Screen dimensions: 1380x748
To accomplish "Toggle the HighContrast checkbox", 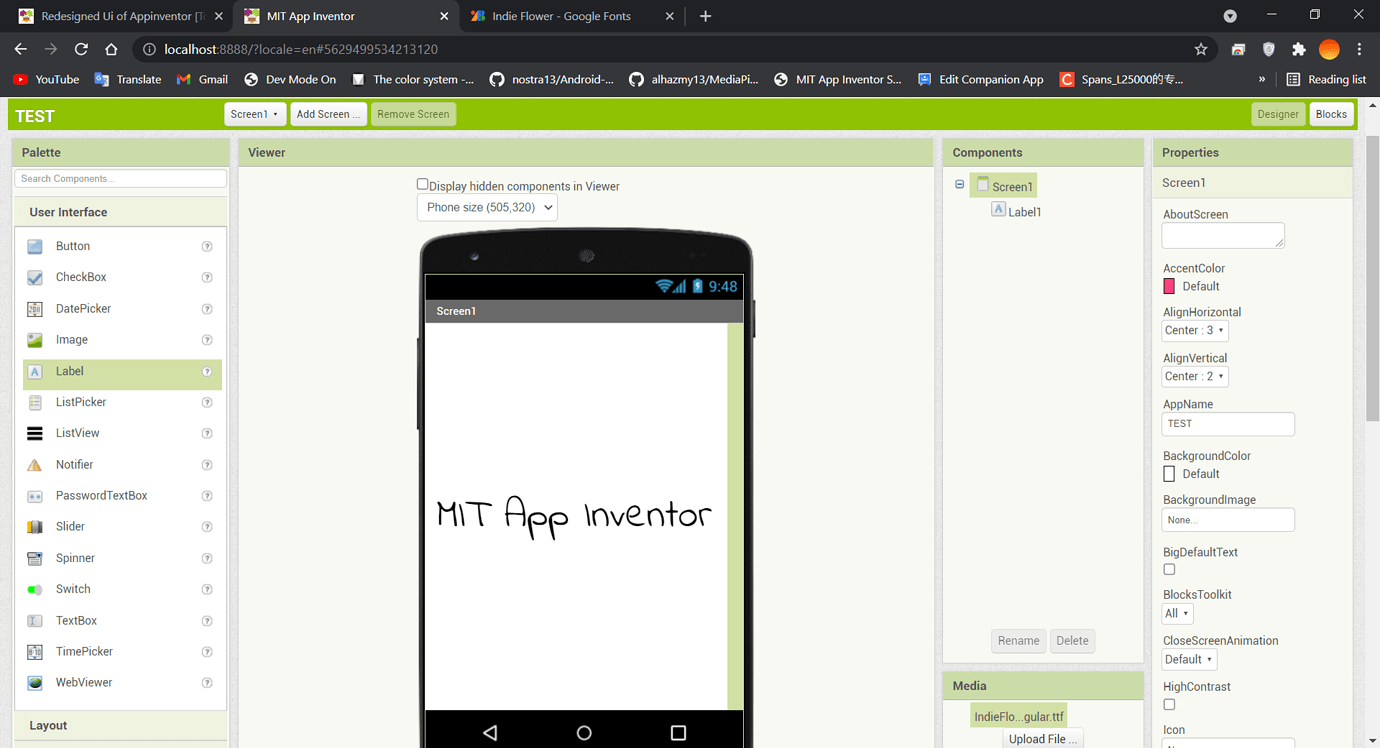I will (1169, 704).
